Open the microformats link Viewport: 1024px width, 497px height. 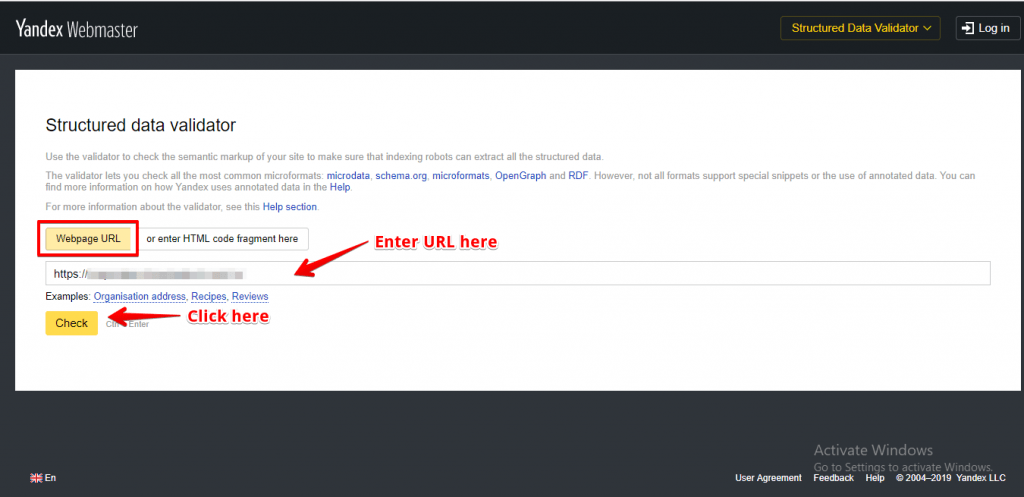[461, 176]
